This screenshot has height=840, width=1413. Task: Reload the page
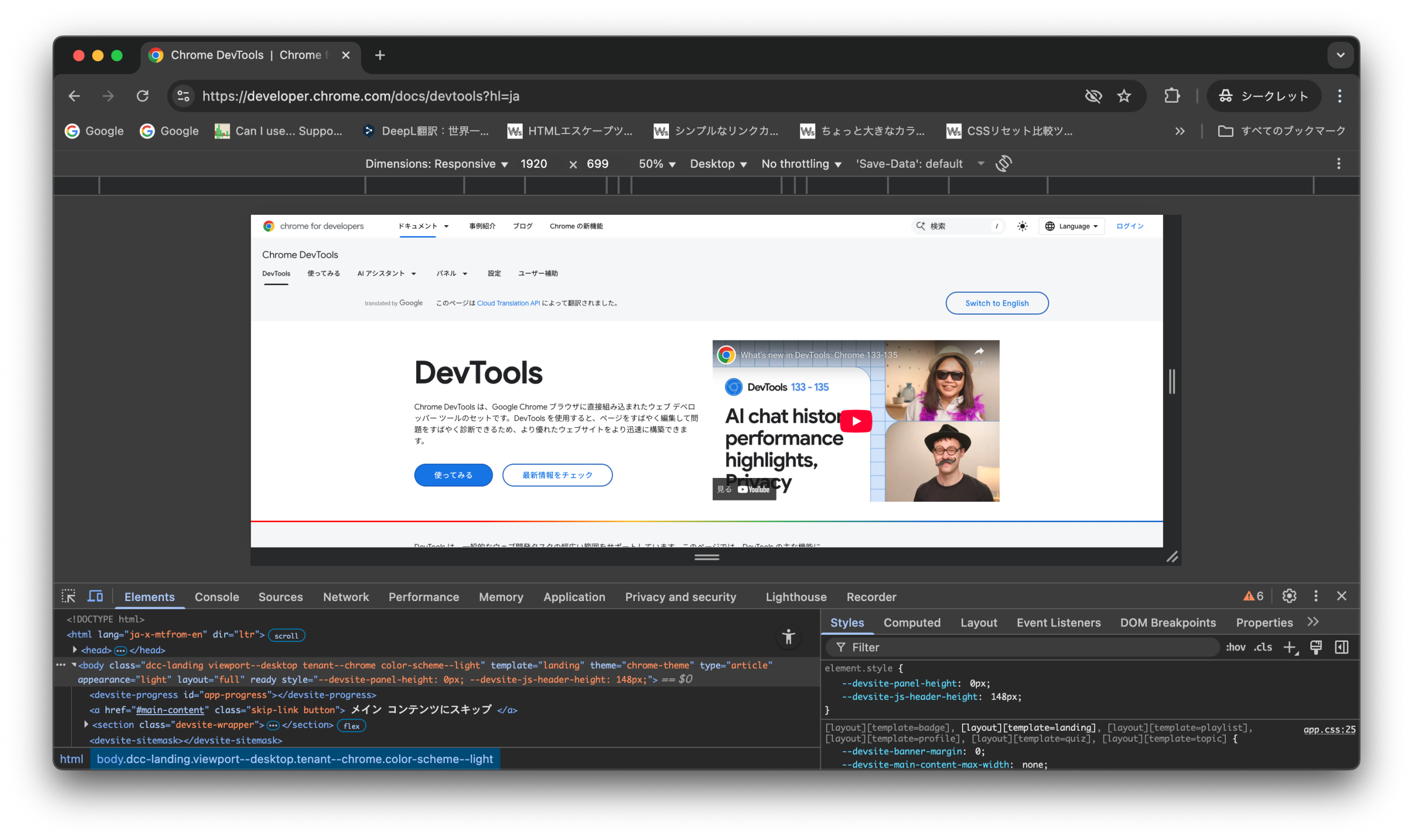click(142, 96)
